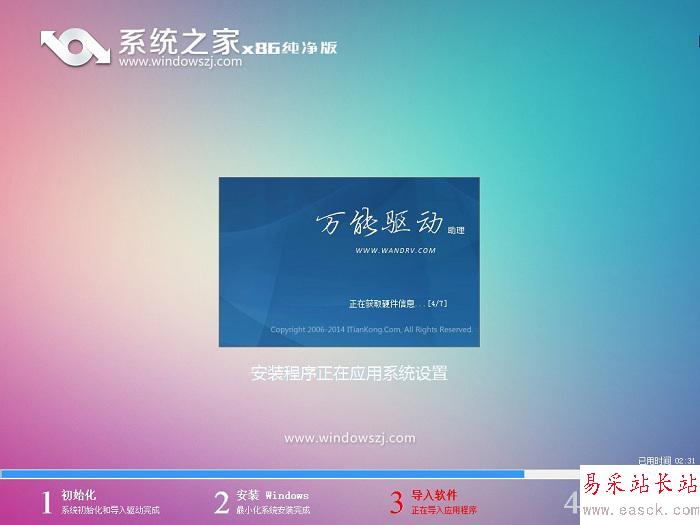Open the centered www.windowszj.com link at the bottom
Screen dimensions: 700x525
click(350, 438)
